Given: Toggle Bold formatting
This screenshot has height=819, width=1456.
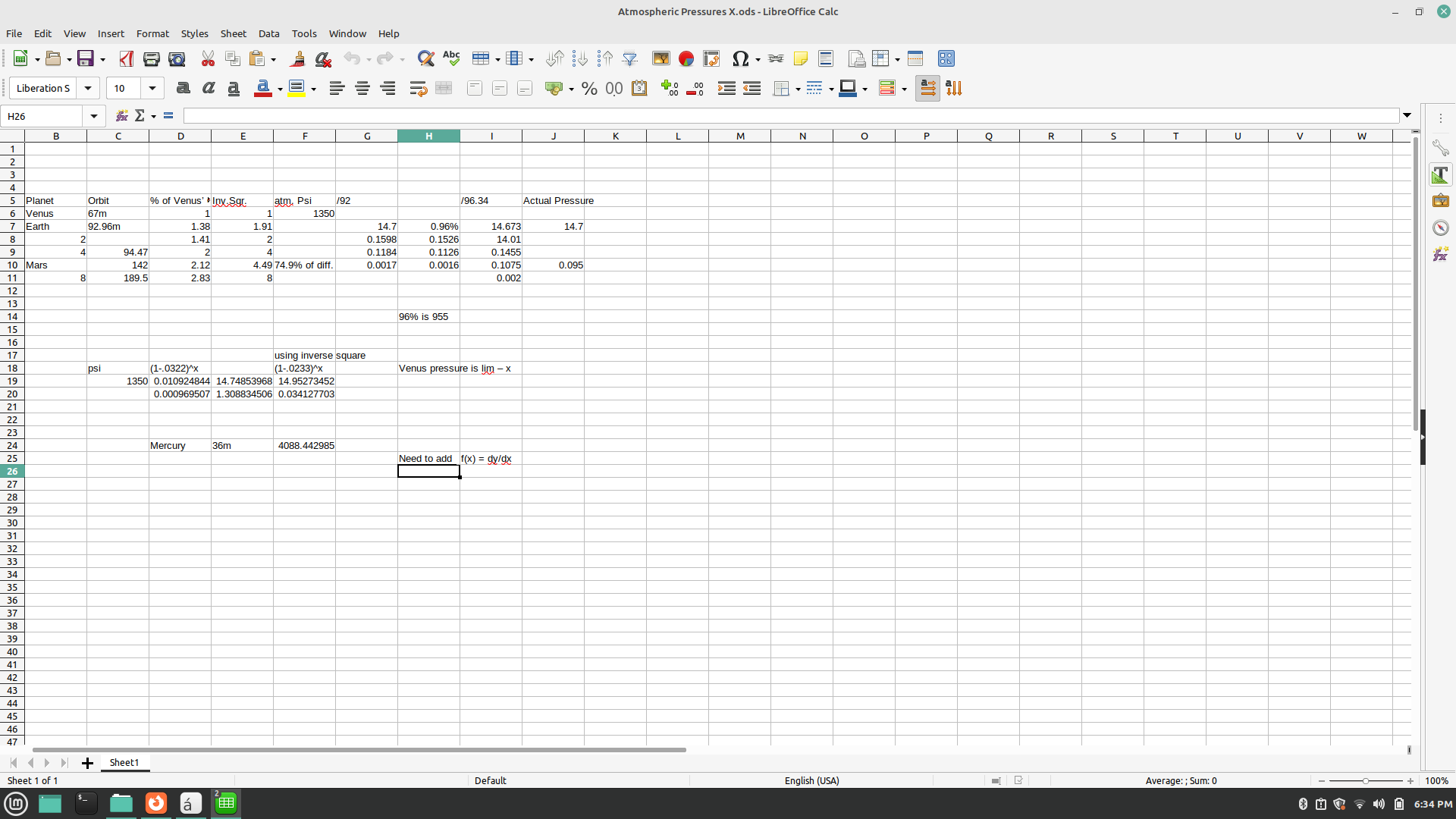Looking at the screenshot, I should [x=183, y=89].
